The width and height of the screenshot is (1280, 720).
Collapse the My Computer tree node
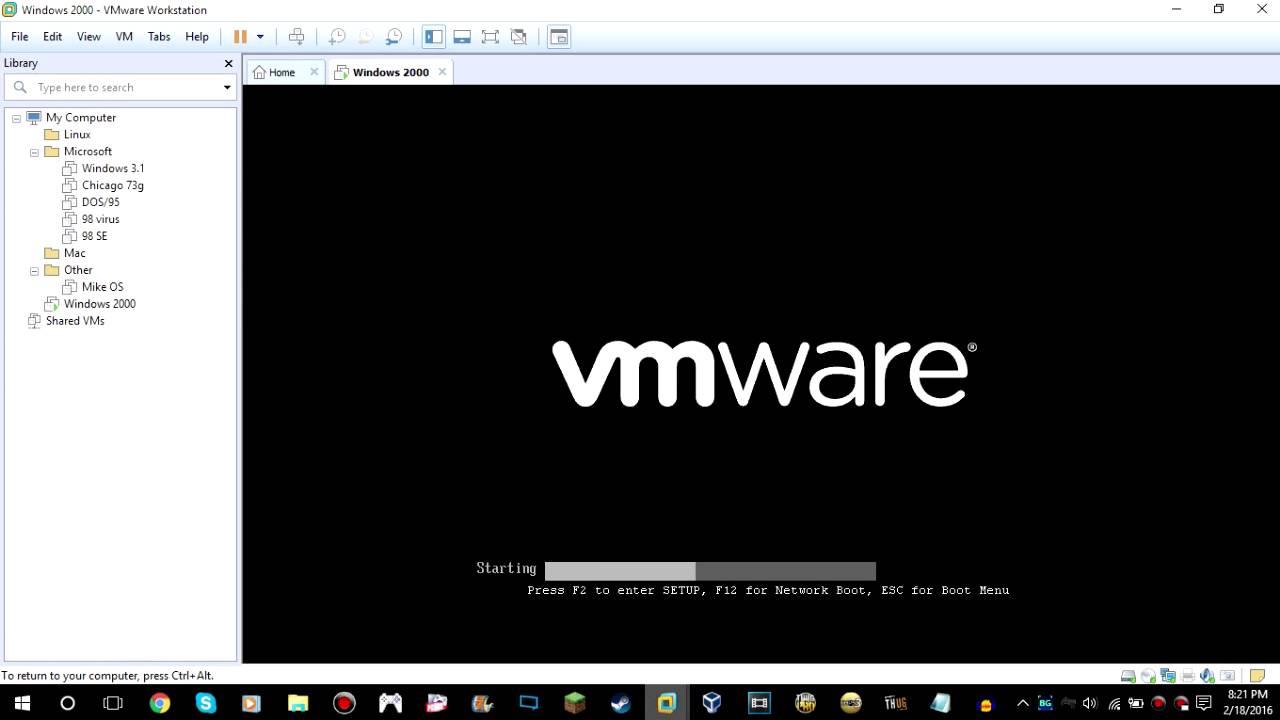pos(16,118)
